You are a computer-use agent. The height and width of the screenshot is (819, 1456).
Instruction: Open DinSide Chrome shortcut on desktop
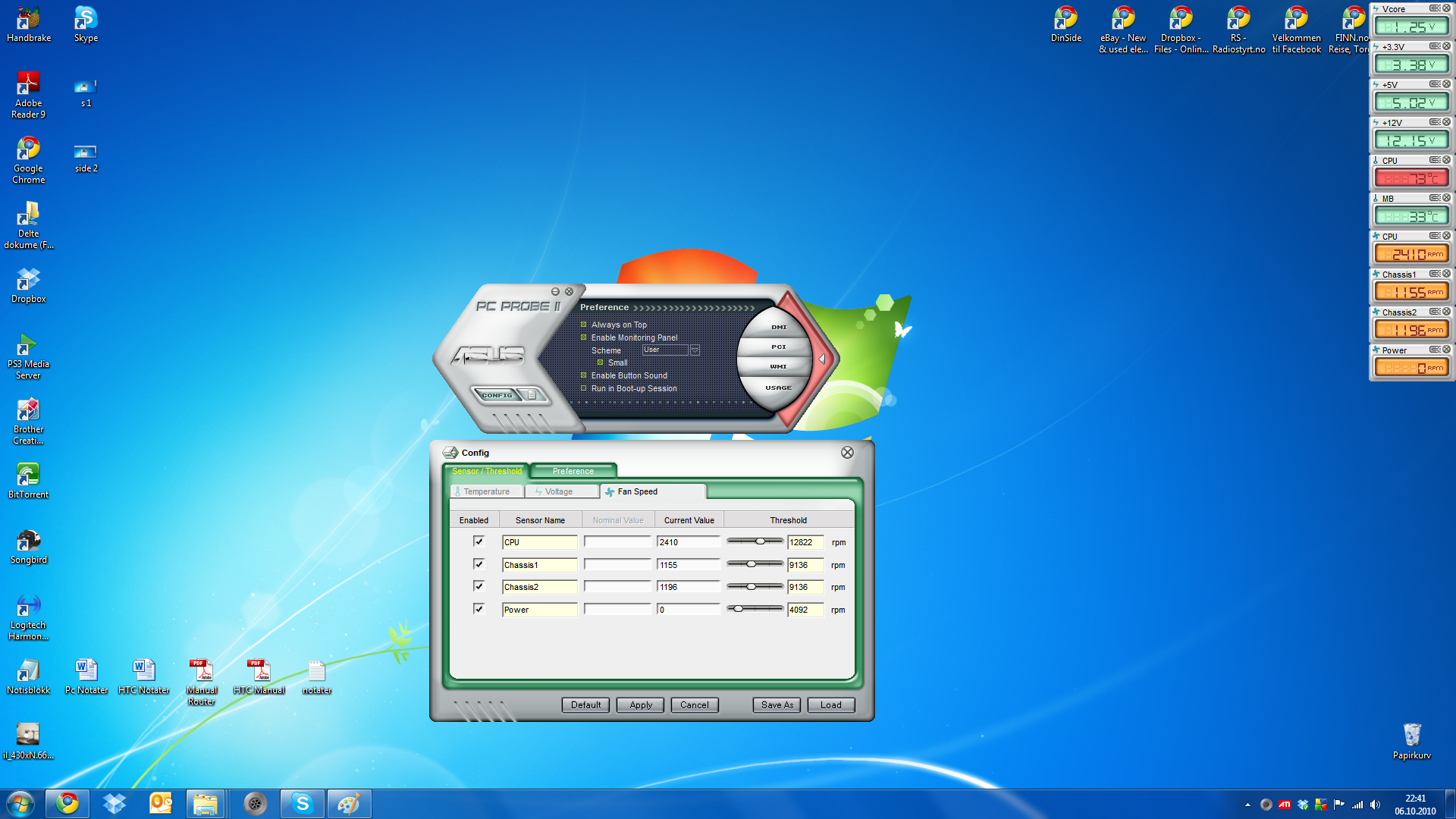click(1066, 24)
